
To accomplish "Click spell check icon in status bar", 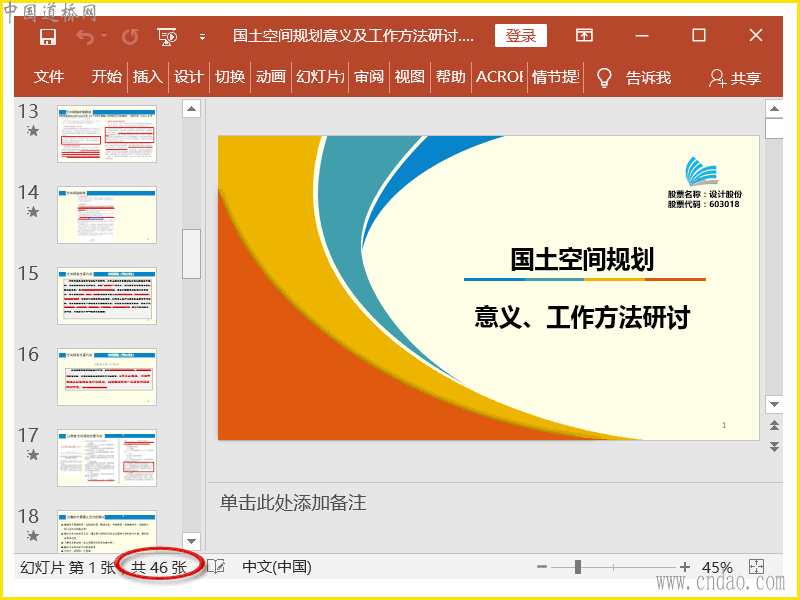I will pos(216,567).
